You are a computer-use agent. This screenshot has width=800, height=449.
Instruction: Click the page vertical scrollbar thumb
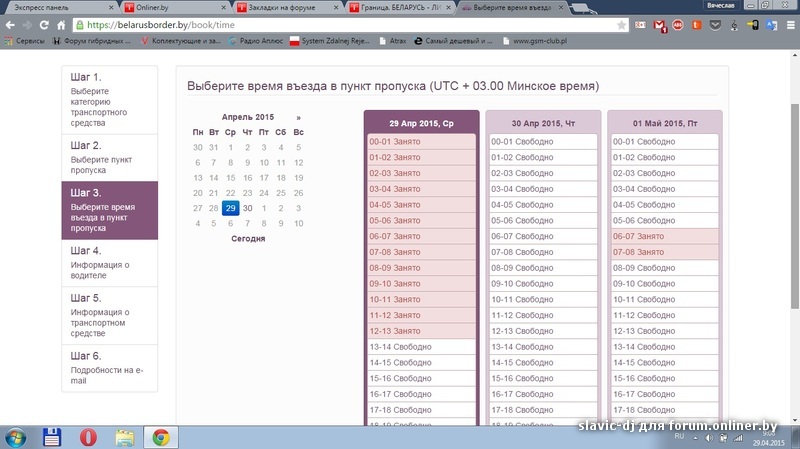click(795, 206)
